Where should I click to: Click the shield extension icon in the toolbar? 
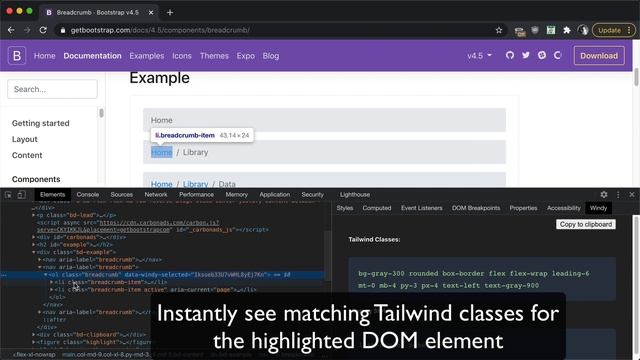[535, 30]
